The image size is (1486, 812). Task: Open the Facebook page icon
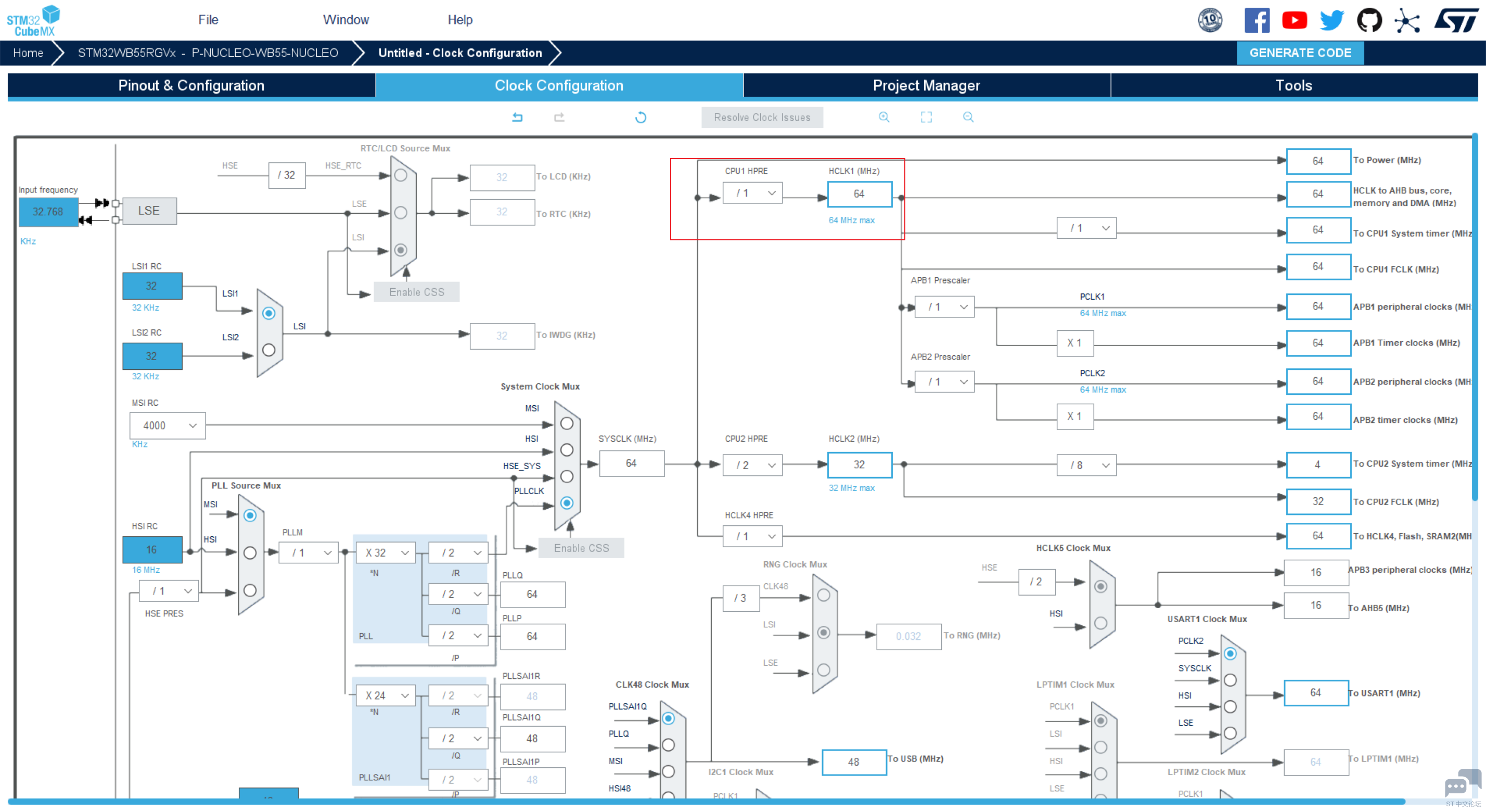point(1257,20)
